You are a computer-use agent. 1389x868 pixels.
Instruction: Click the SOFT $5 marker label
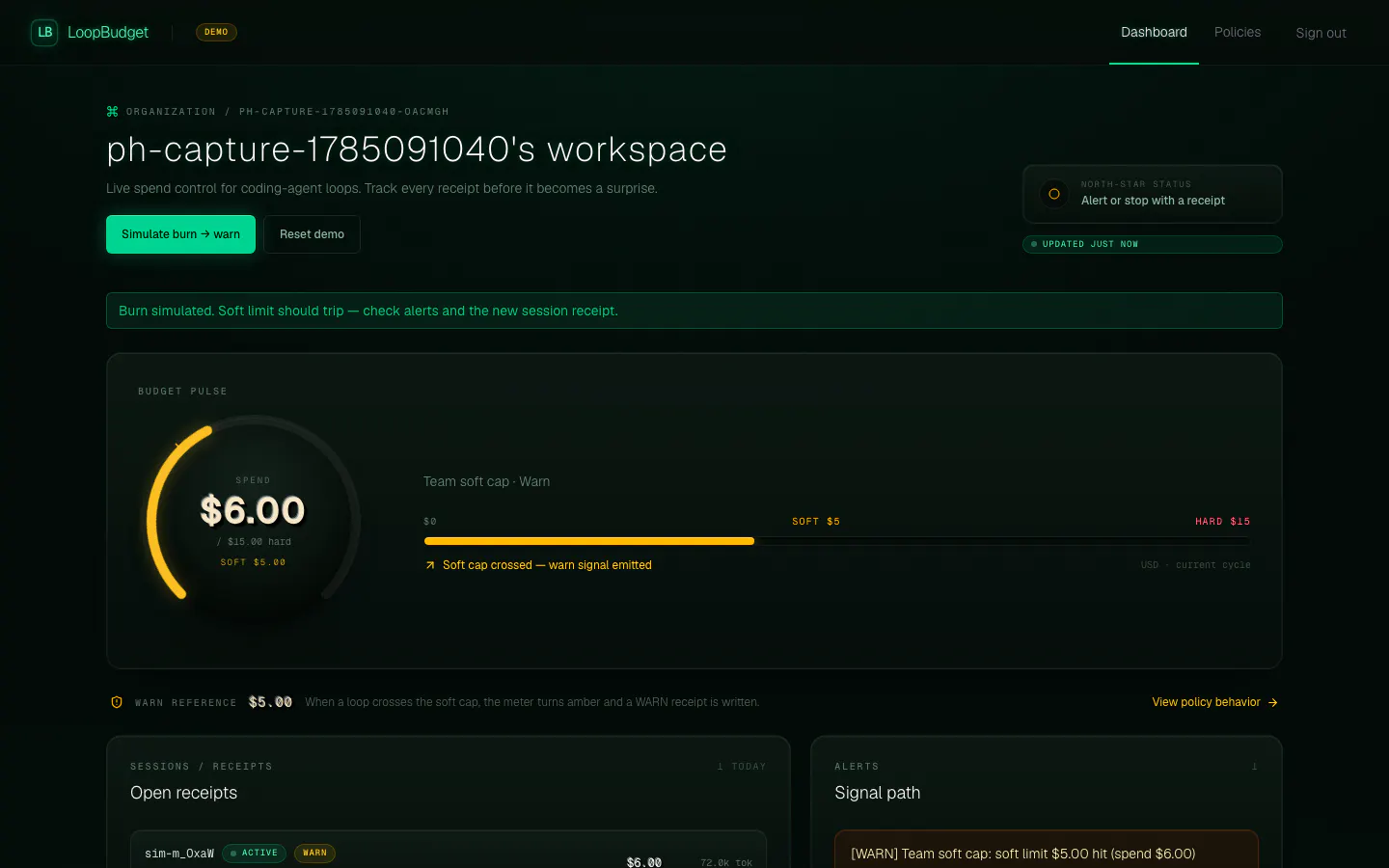pyautogui.click(x=816, y=522)
